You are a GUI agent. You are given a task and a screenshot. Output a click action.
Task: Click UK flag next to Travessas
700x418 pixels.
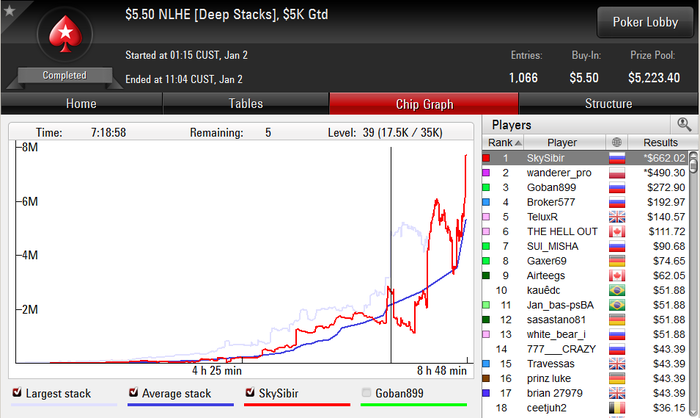tap(617, 364)
